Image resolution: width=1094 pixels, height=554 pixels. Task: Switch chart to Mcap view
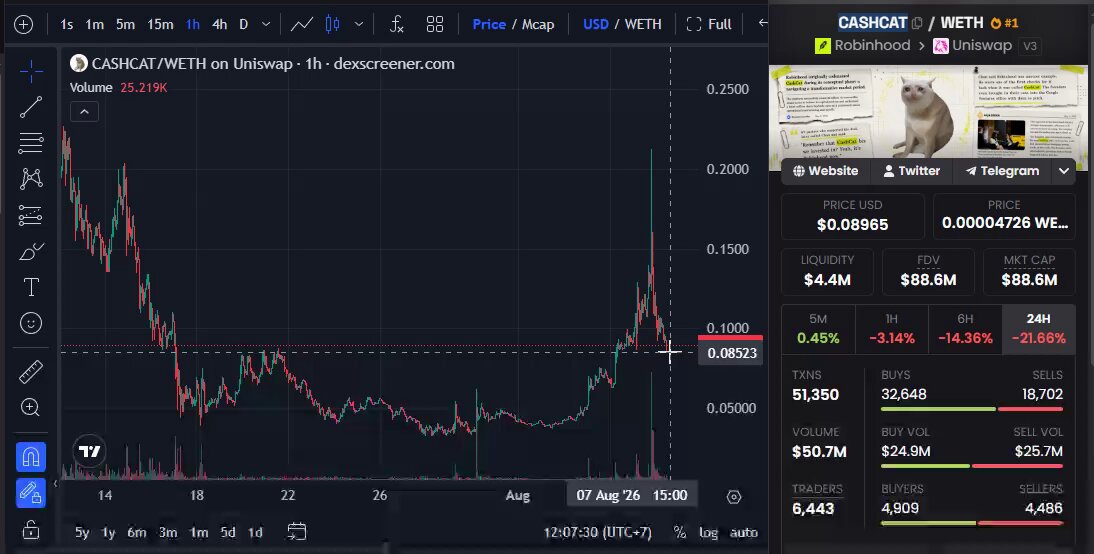538,24
